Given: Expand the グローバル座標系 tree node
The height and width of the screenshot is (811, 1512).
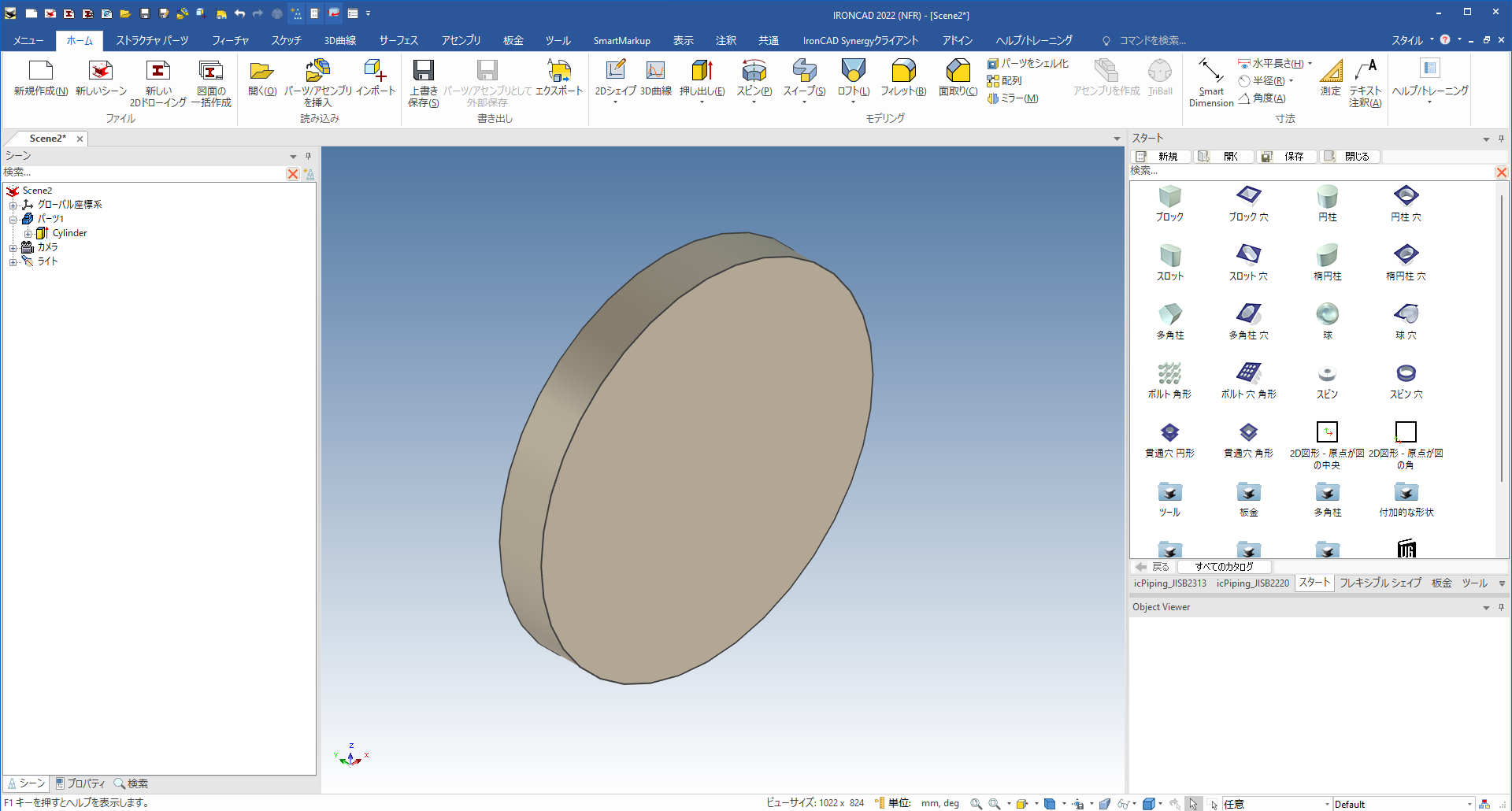Looking at the screenshot, I should pos(13,205).
